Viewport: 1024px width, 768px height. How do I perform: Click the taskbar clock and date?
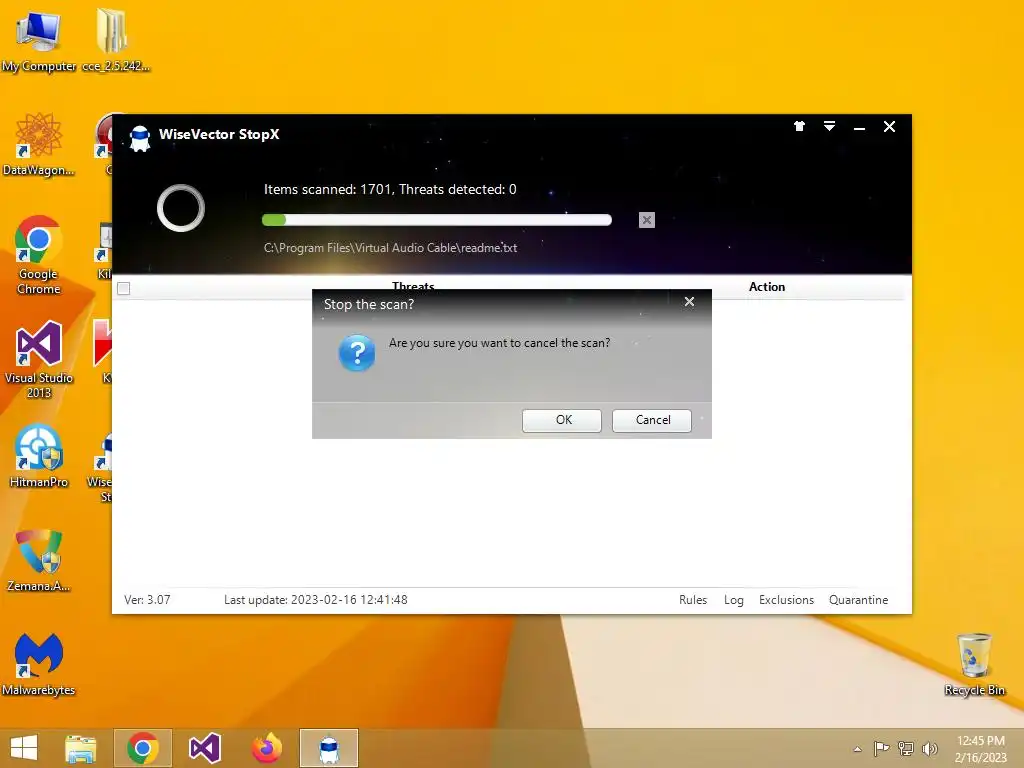coord(980,749)
